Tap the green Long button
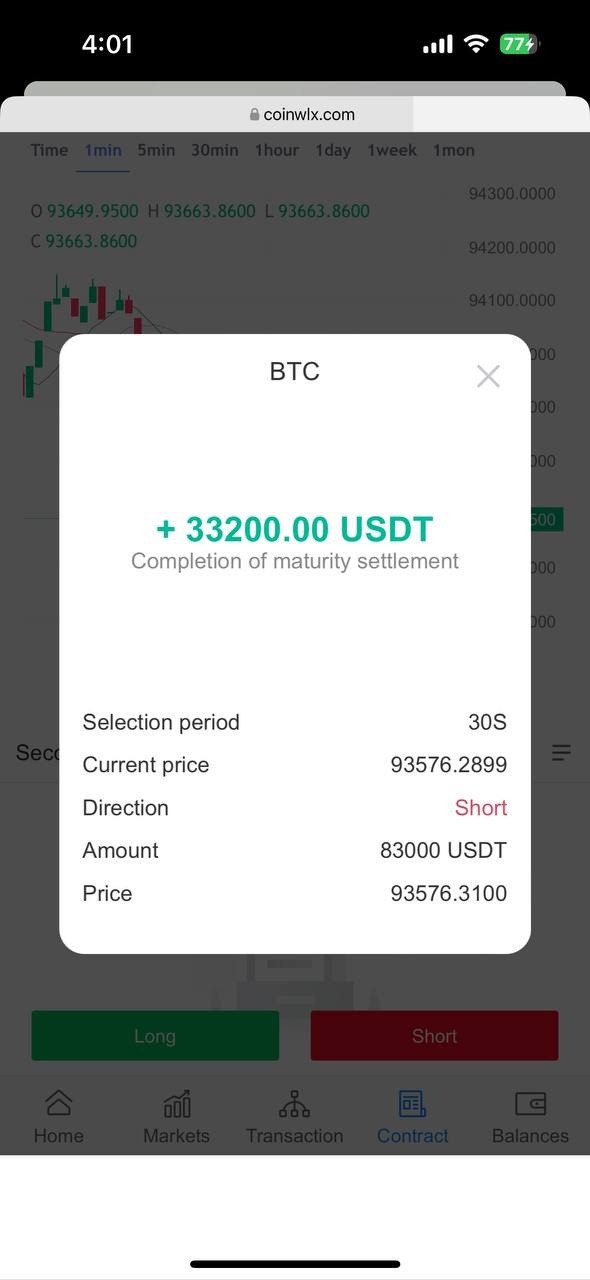Image resolution: width=590 pixels, height=1280 pixels. [155, 1036]
